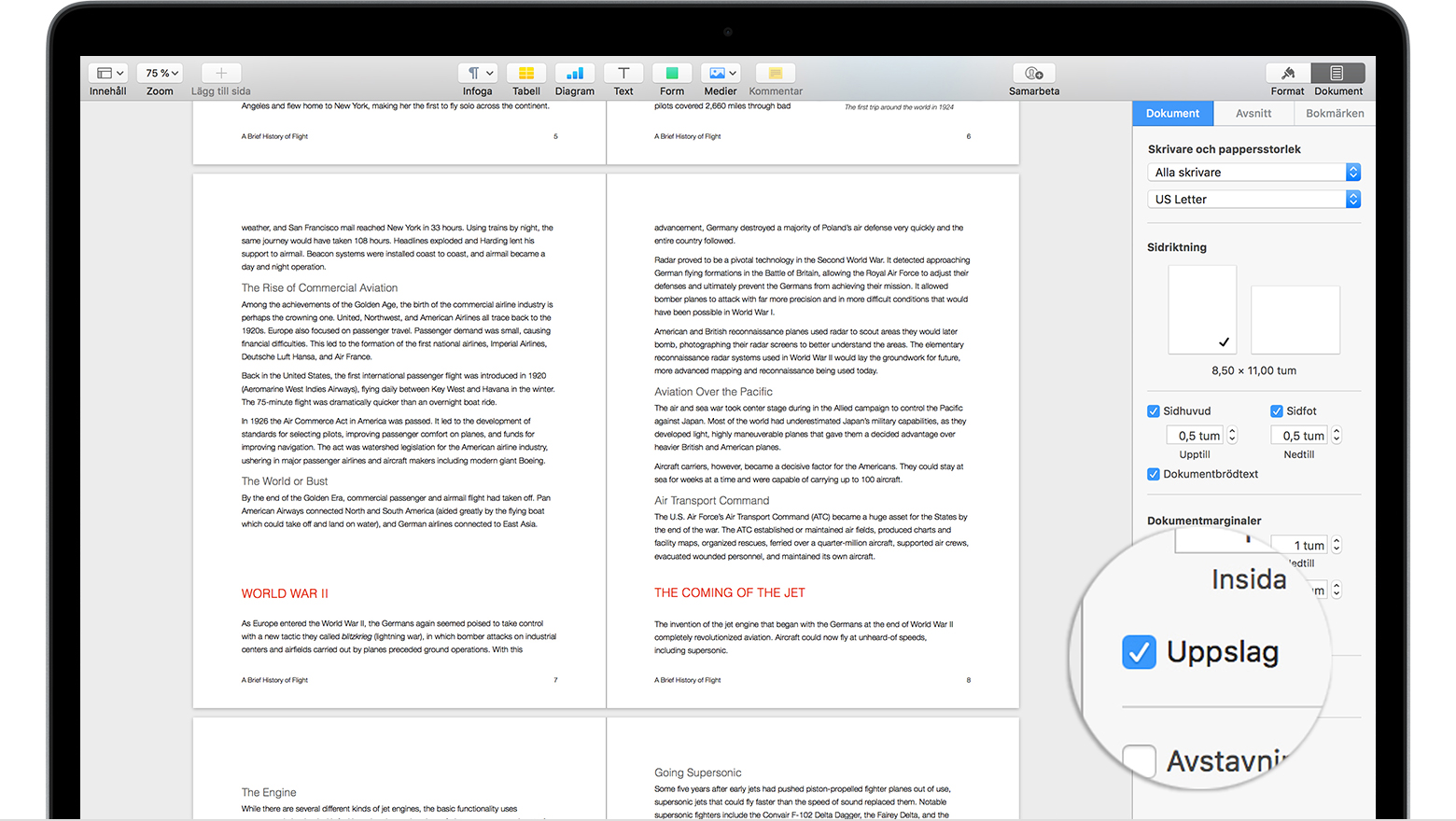Toggle the Sidfot checkbox
This screenshot has height=821, width=1456.
click(x=1275, y=410)
